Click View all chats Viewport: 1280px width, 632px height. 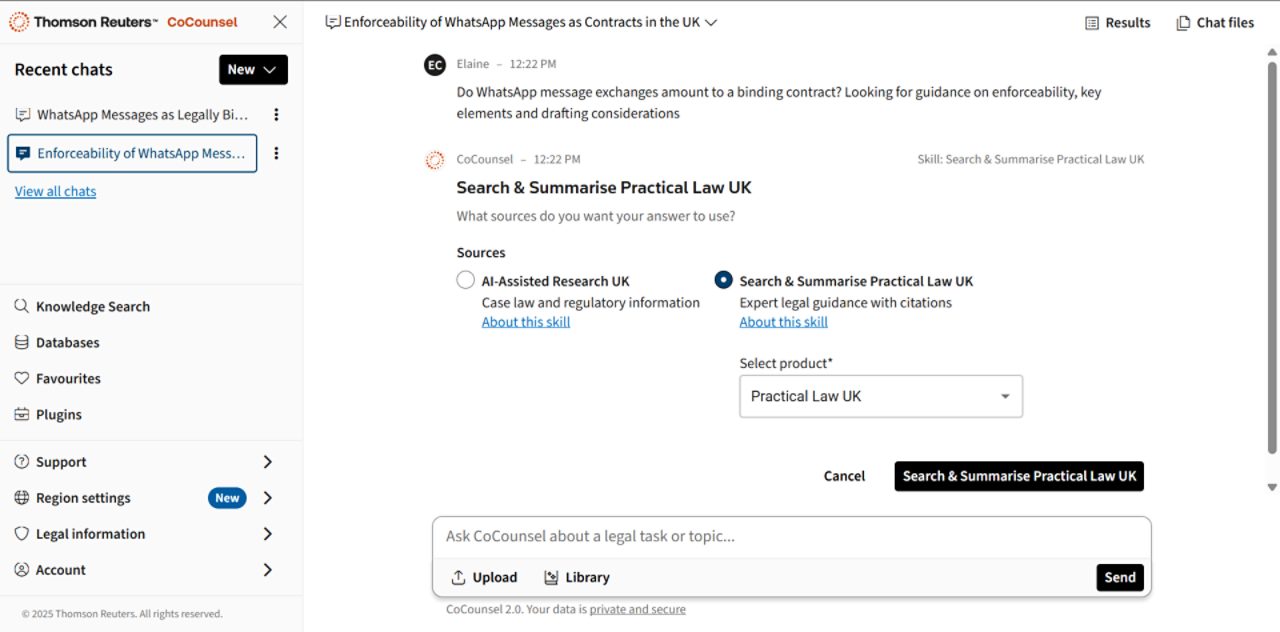(55, 191)
